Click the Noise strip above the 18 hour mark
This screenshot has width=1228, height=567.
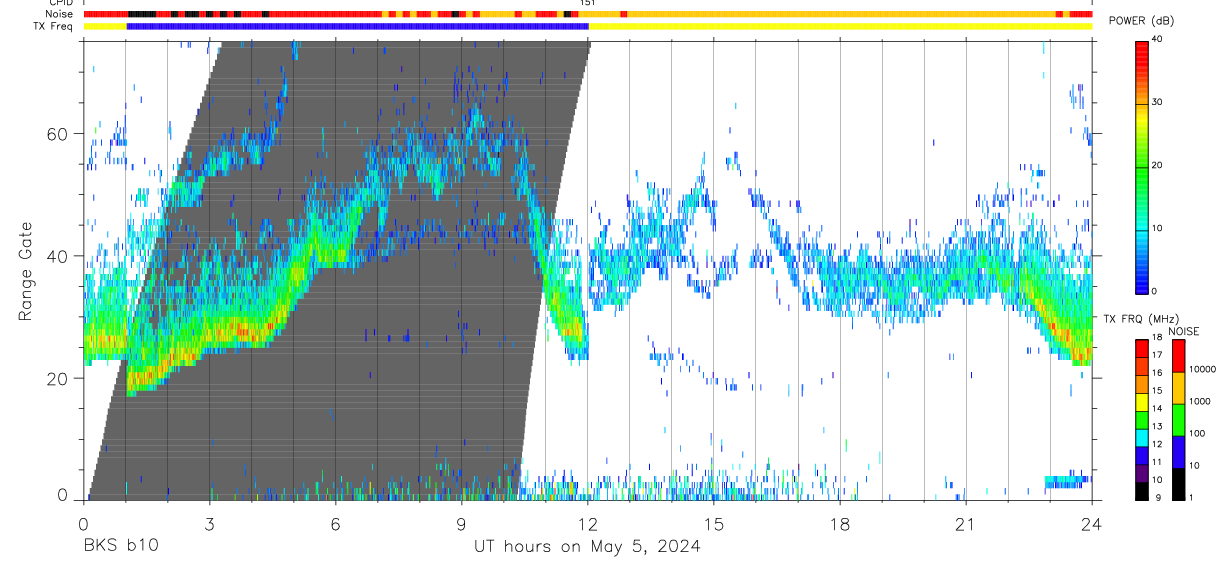(840, 14)
